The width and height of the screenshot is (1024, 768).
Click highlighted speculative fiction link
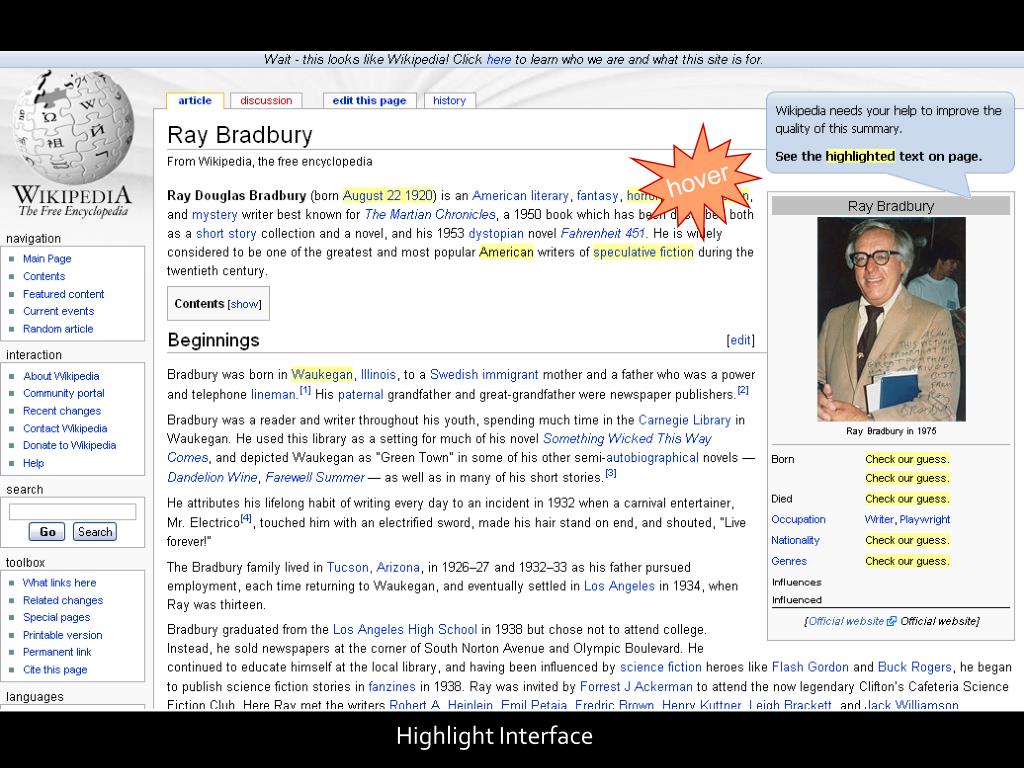643,252
